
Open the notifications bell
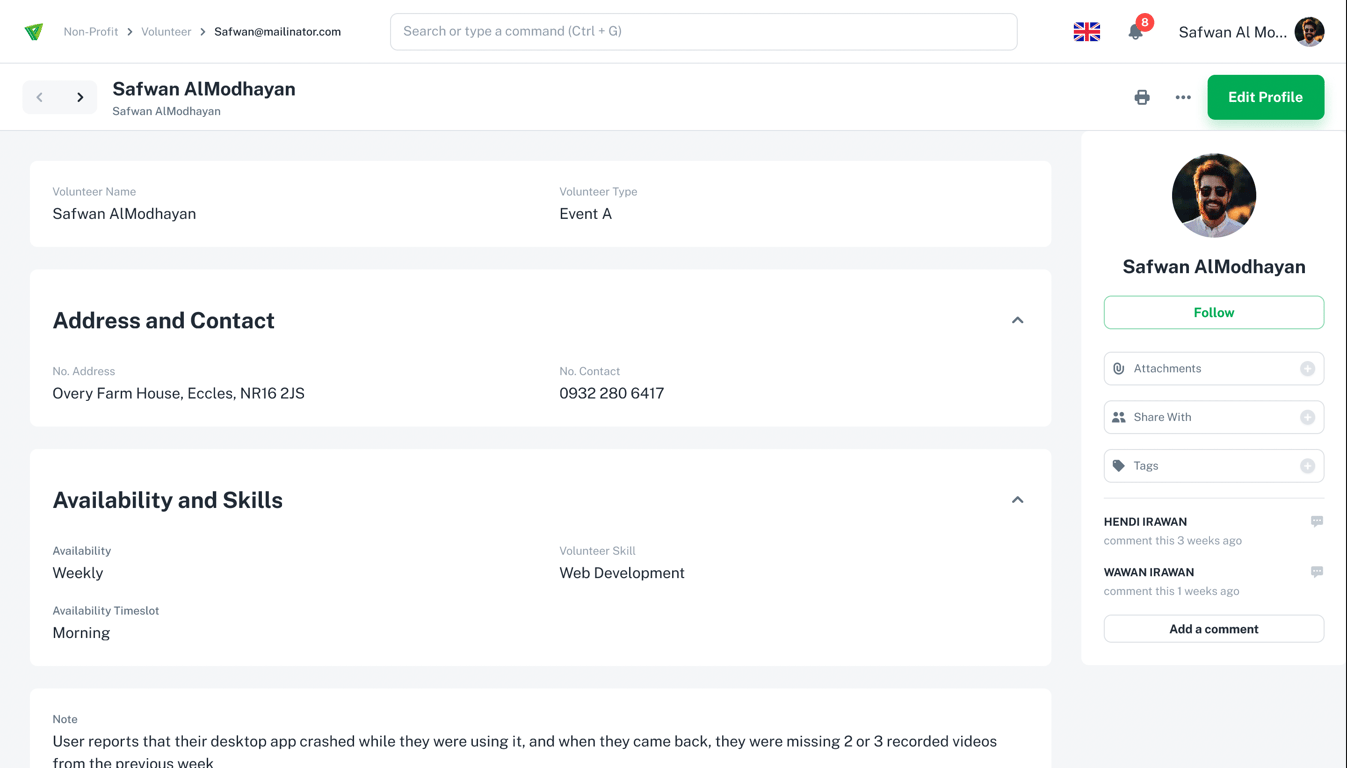pos(1135,32)
